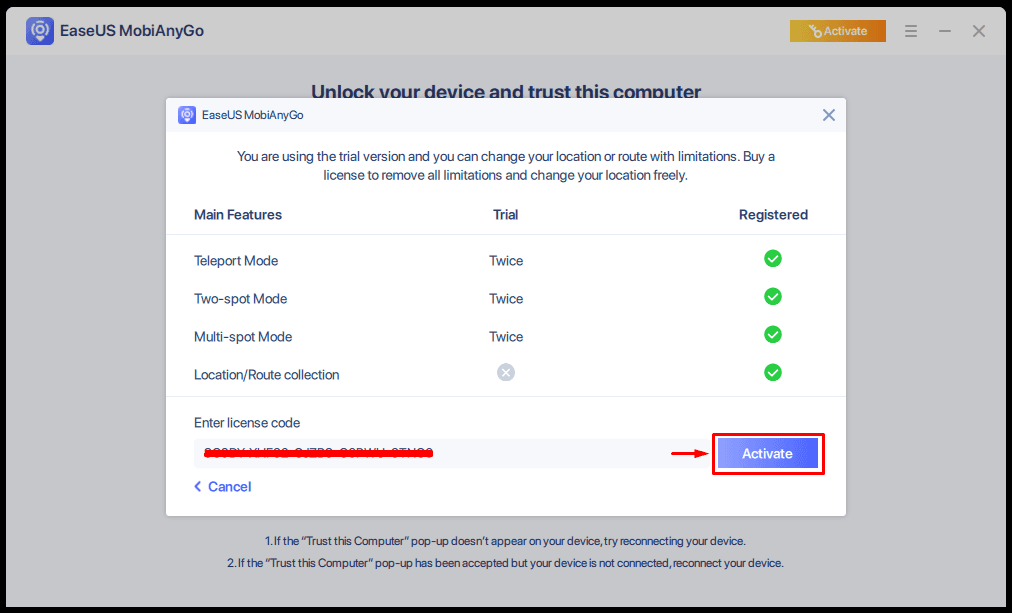Click the orange Activate button in the title bar
1012x613 pixels.
coord(838,31)
